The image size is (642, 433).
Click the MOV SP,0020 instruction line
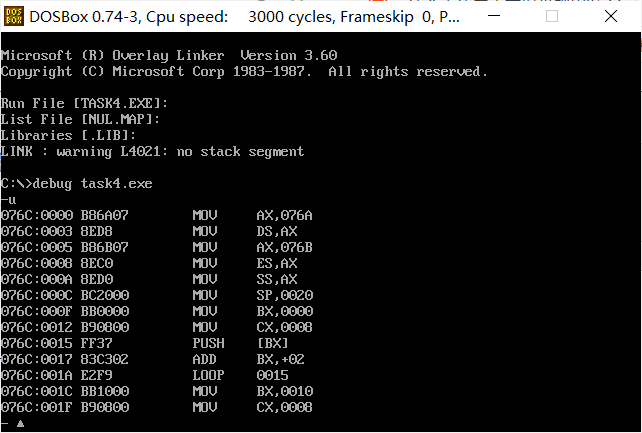click(157, 295)
